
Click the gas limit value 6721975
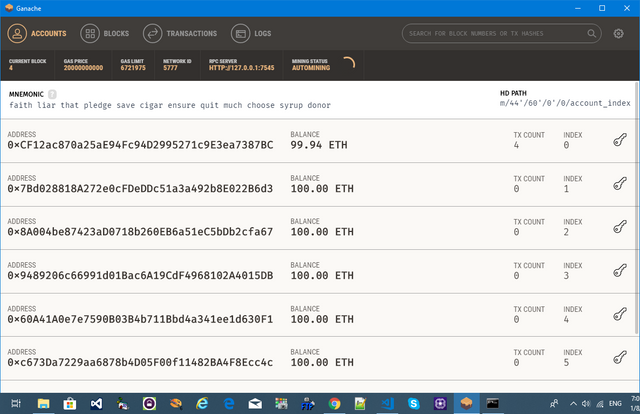pos(133,68)
